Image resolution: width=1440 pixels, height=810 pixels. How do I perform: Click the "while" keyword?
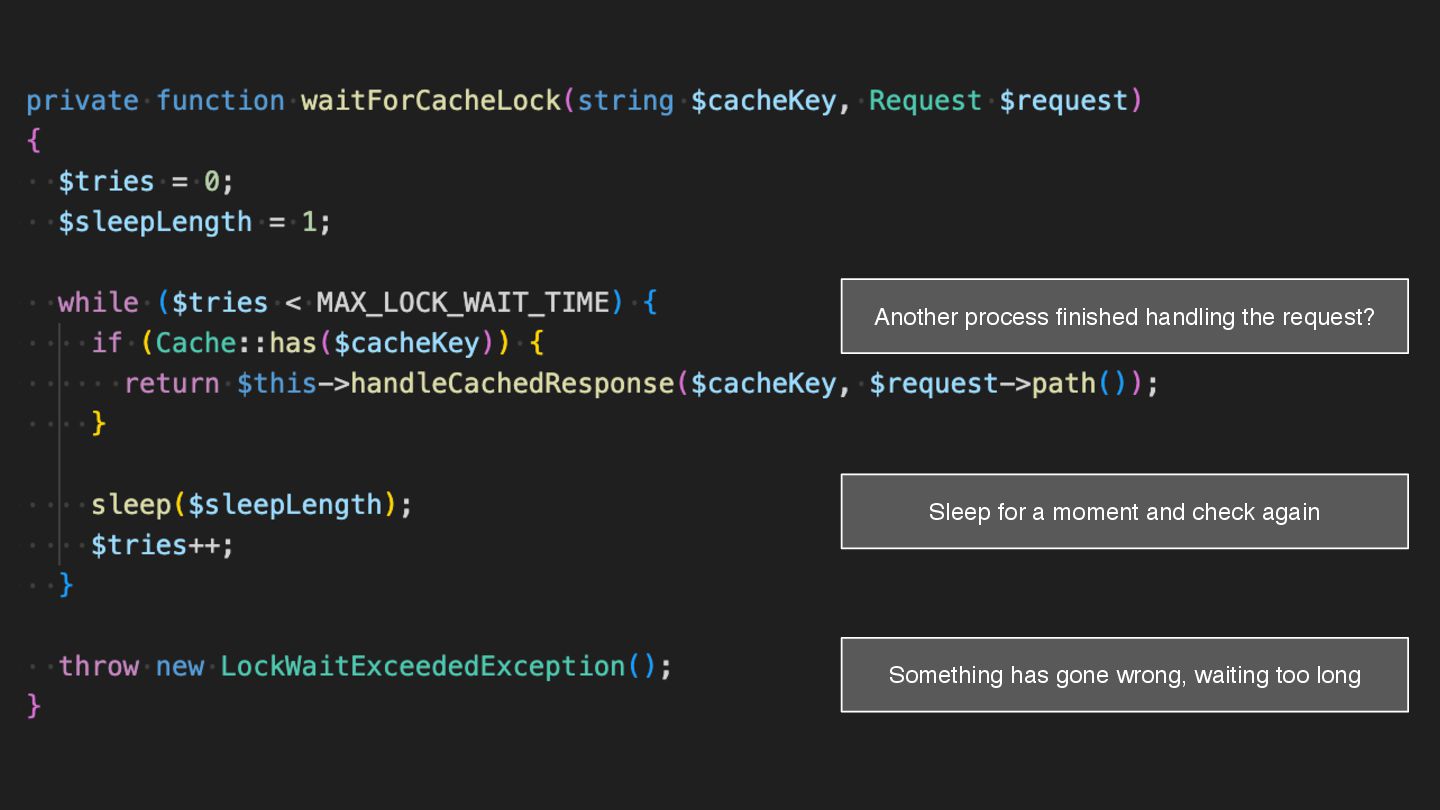coord(98,303)
